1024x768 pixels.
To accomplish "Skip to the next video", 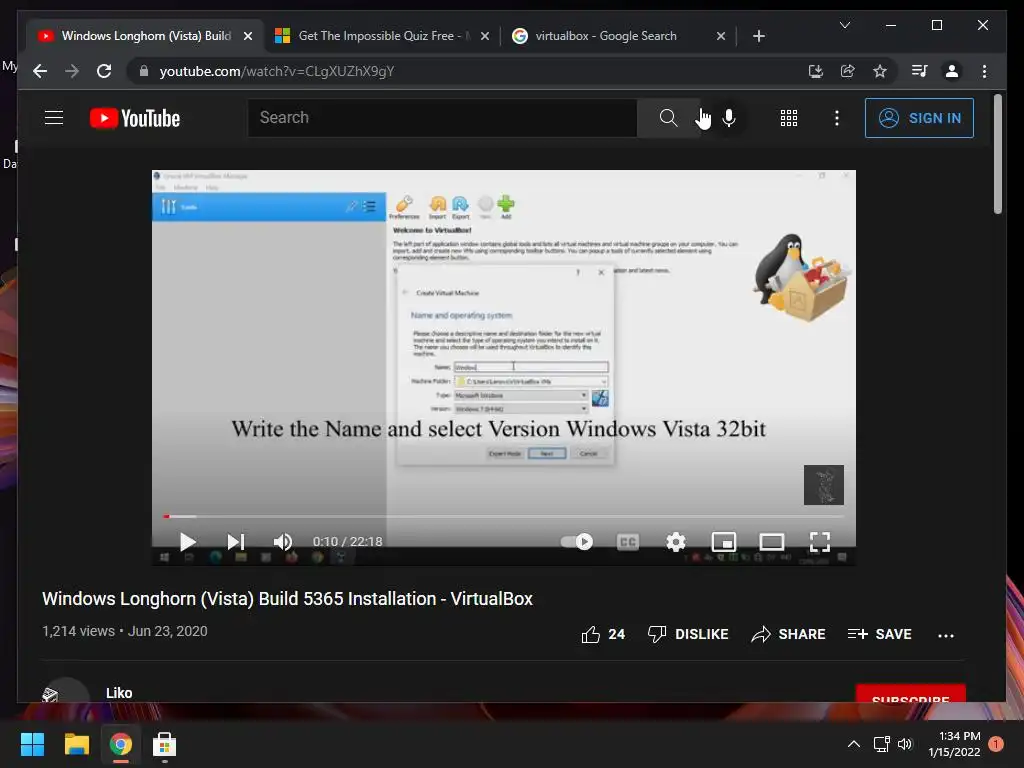I will pyautogui.click(x=236, y=541).
